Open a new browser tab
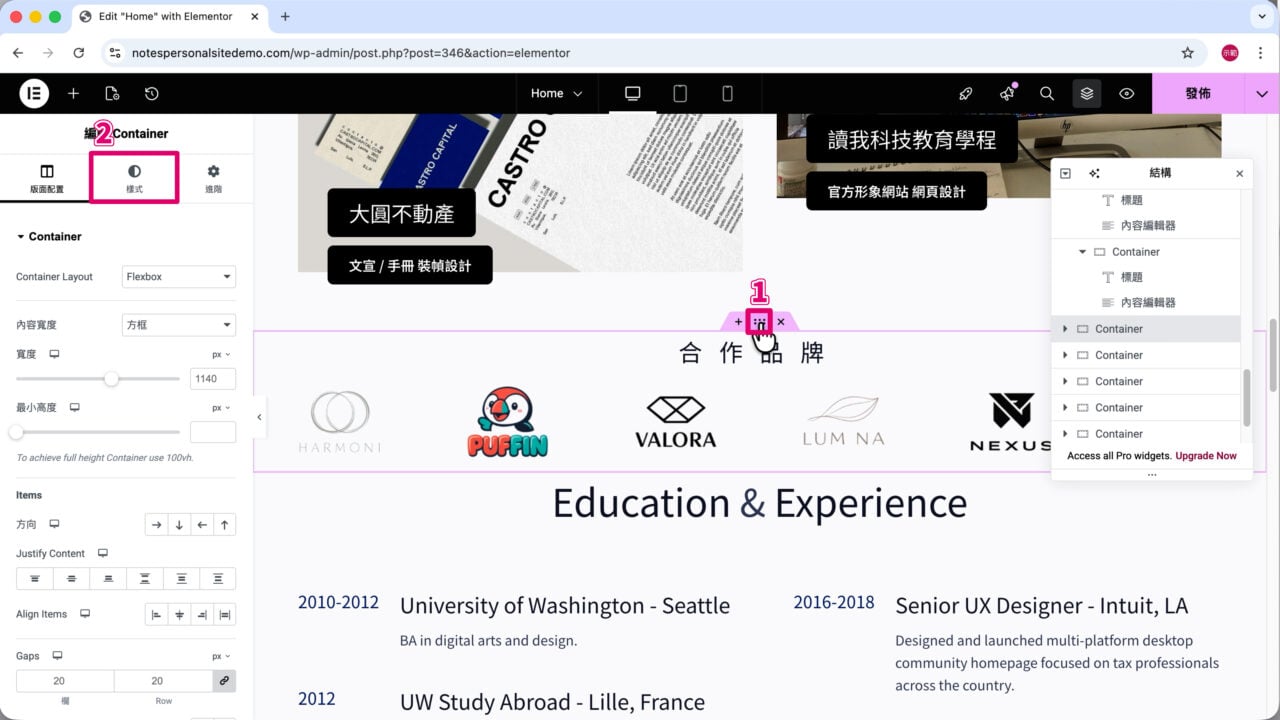The image size is (1280, 720). pos(285,17)
